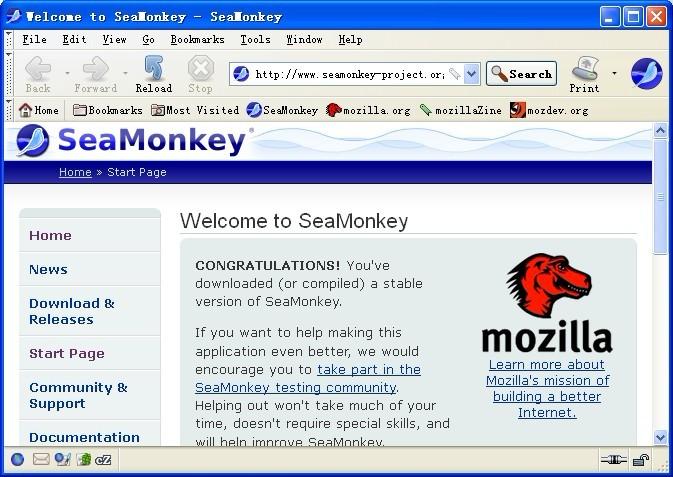Click the site icon in address bar

click(x=241, y=74)
